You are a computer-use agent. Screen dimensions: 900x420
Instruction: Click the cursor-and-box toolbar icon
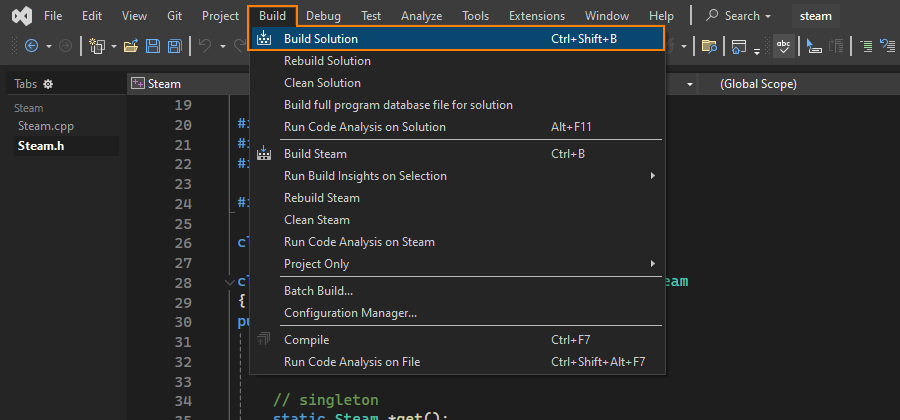pyautogui.click(x=813, y=46)
